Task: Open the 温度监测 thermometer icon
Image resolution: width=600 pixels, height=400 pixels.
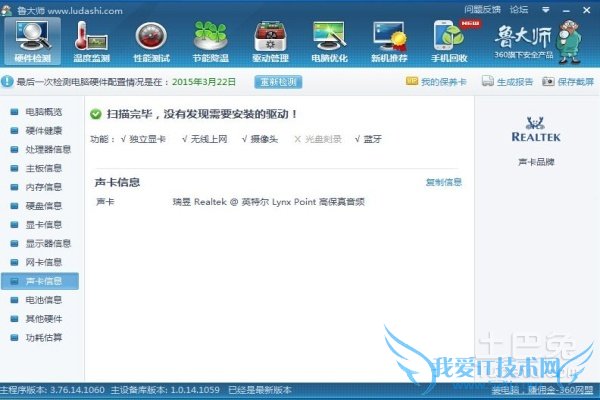Action: (x=92, y=41)
